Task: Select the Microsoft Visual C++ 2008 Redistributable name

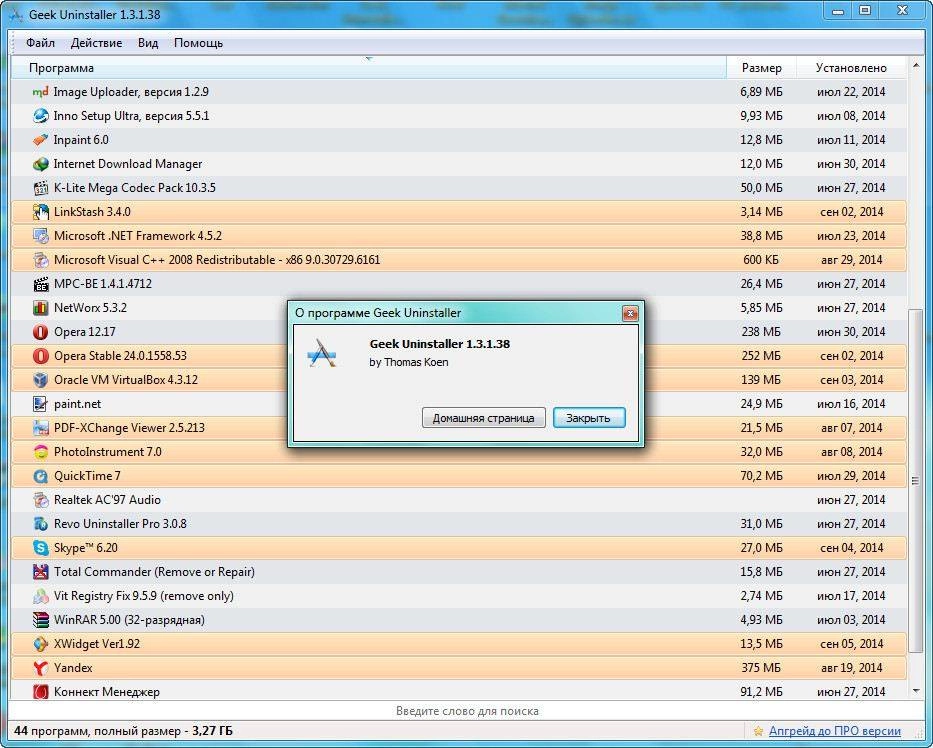Action: pos(217,260)
